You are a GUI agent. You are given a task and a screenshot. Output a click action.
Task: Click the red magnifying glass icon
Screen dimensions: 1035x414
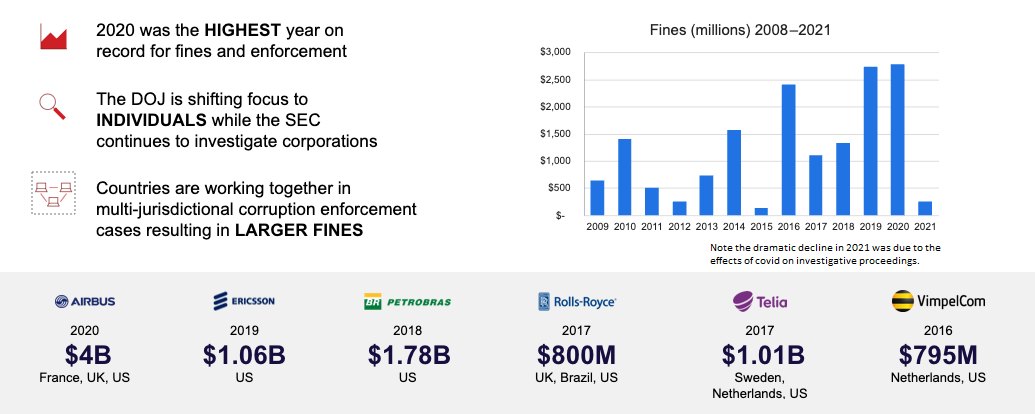click(52, 106)
